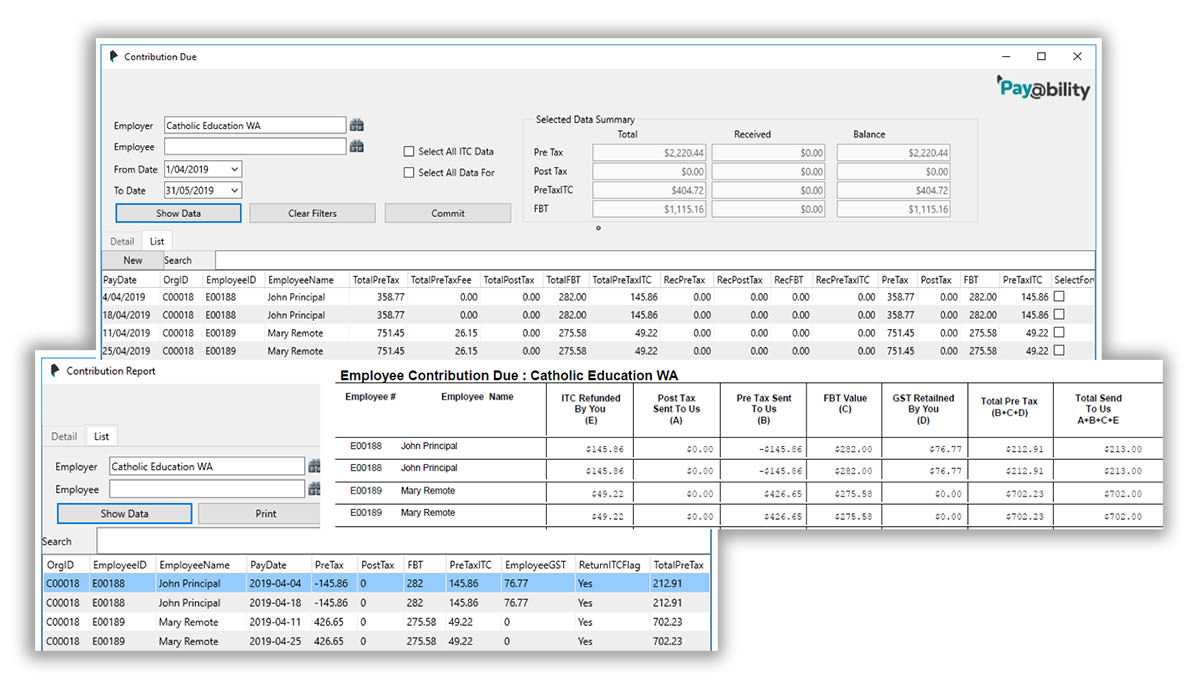
Task: Click the Contribution Report window title icon
Action: coord(54,371)
